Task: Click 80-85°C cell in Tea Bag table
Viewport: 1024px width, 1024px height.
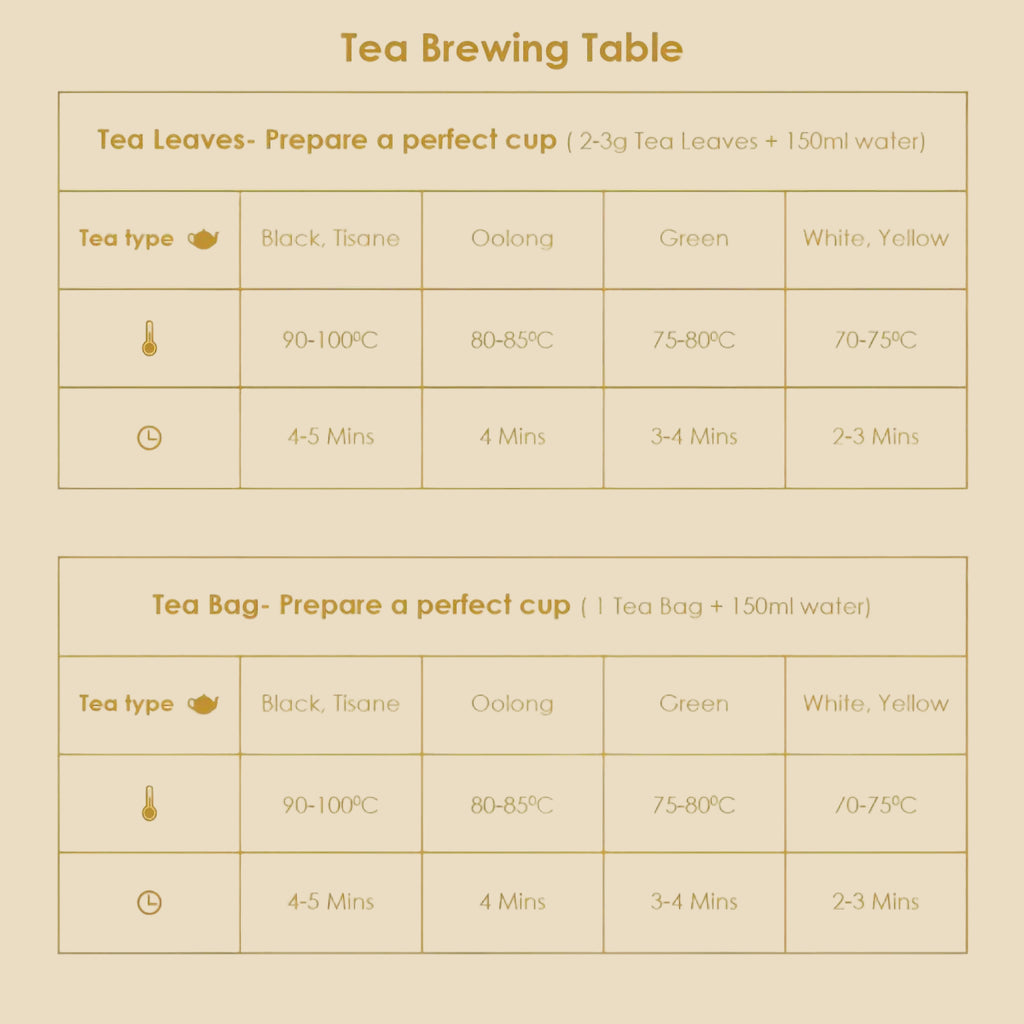Action: pyautogui.click(x=512, y=805)
